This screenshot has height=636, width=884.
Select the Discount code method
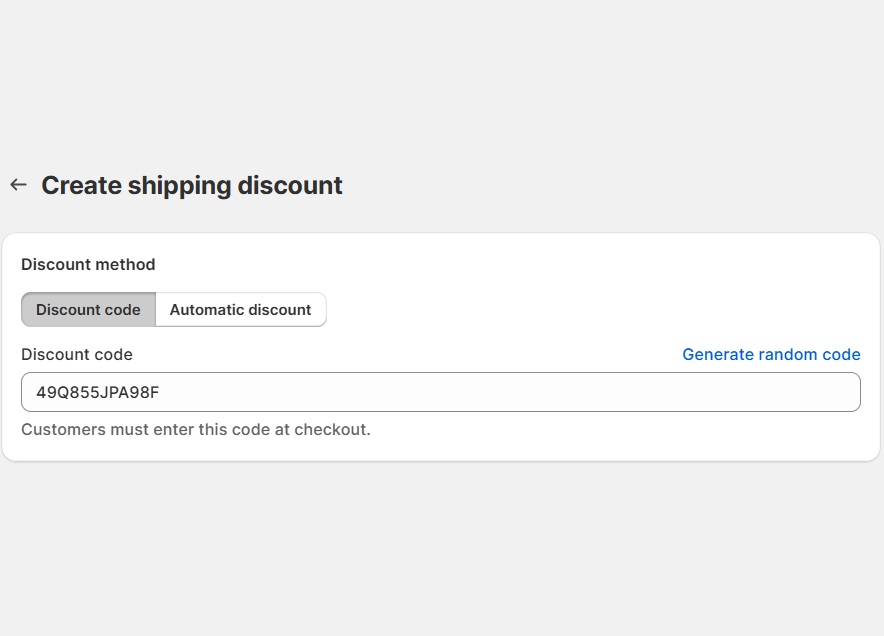pyautogui.click(x=88, y=310)
